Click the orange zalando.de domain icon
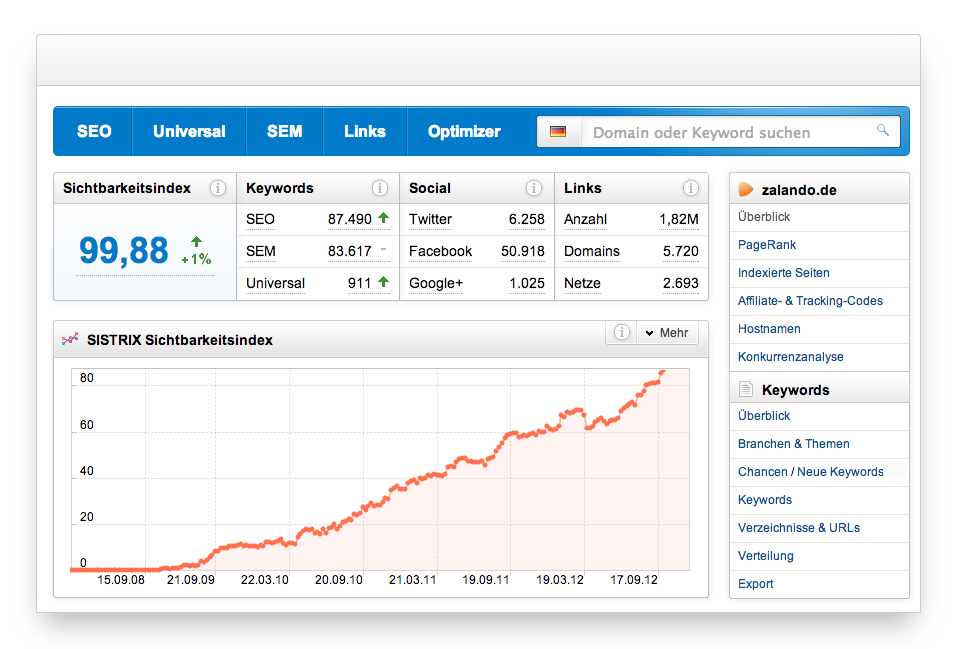The image size is (954, 649). (746, 189)
